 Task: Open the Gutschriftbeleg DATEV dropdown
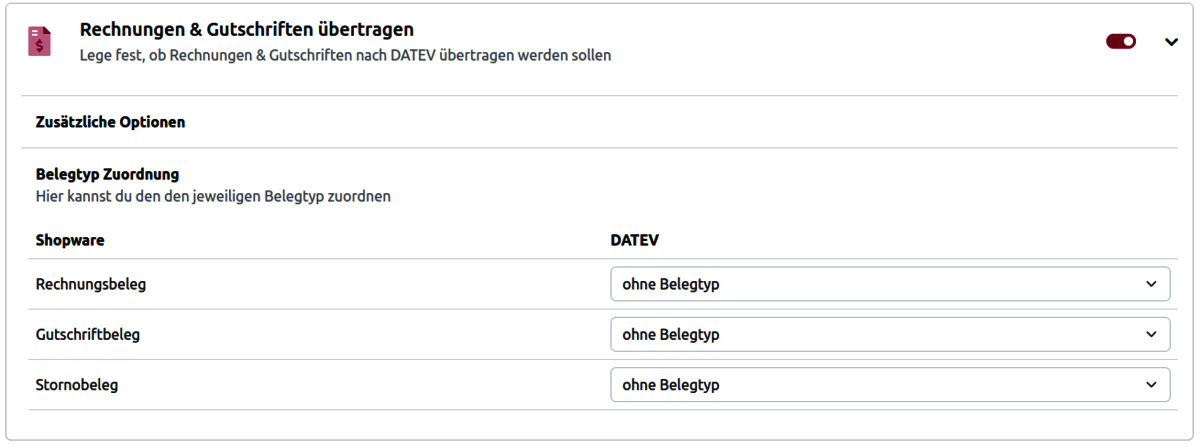click(x=890, y=334)
